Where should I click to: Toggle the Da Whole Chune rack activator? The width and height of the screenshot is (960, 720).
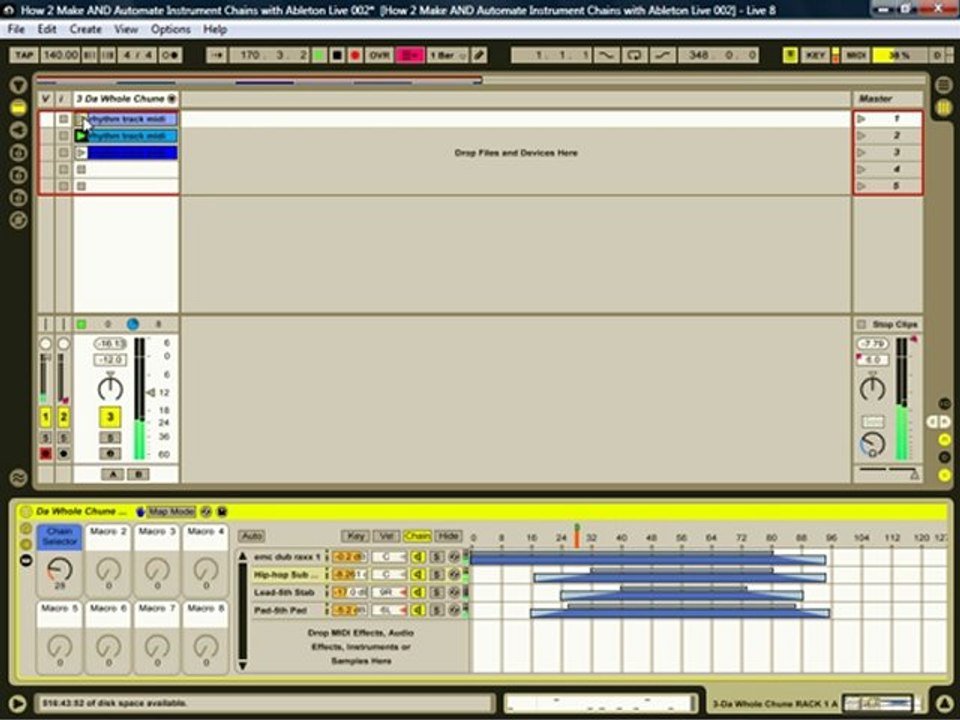click(26, 511)
